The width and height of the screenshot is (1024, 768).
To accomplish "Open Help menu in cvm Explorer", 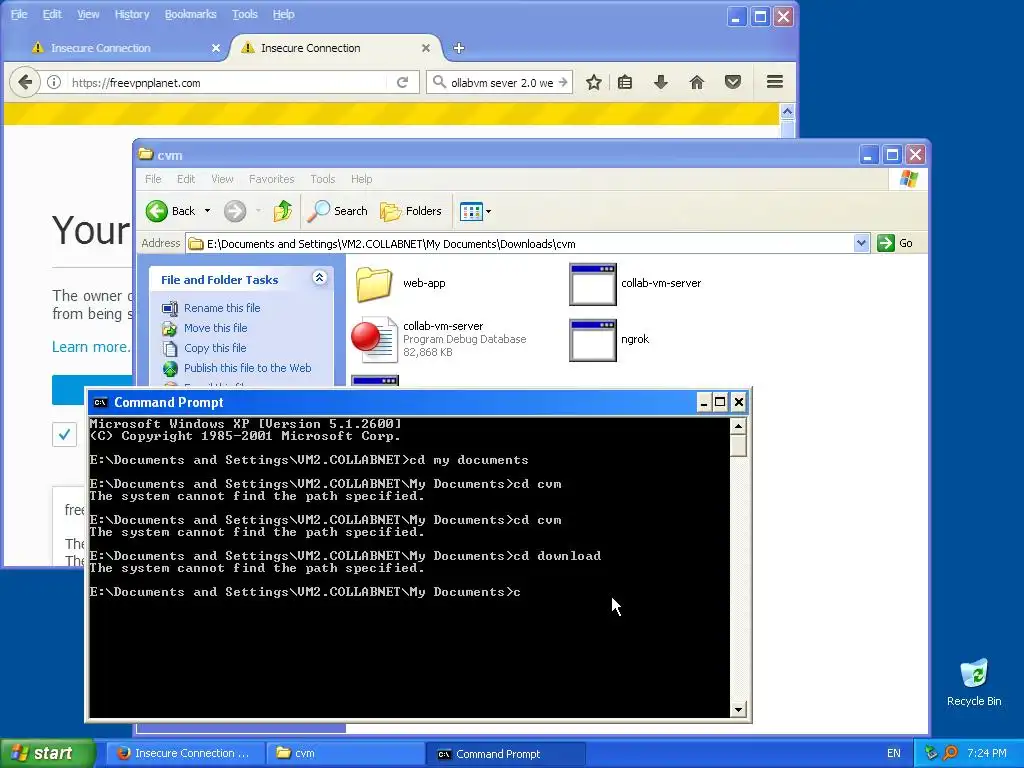I will (x=361, y=179).
